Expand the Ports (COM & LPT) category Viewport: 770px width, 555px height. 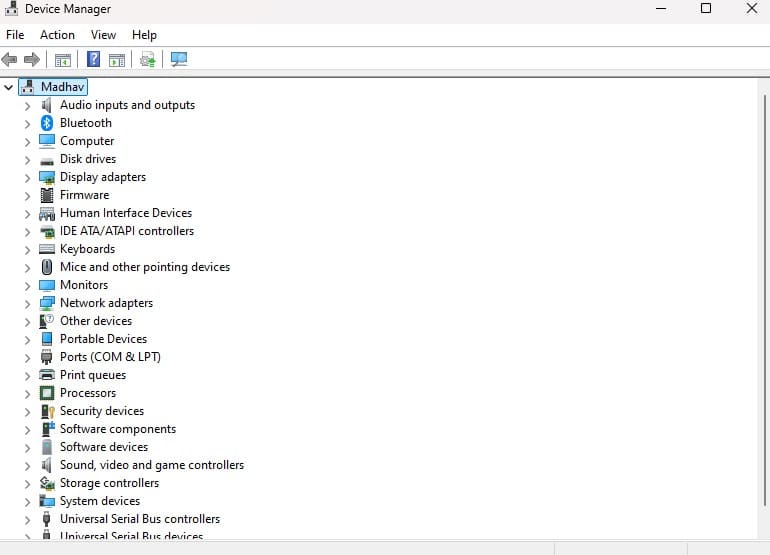click(x=28, y=358)
